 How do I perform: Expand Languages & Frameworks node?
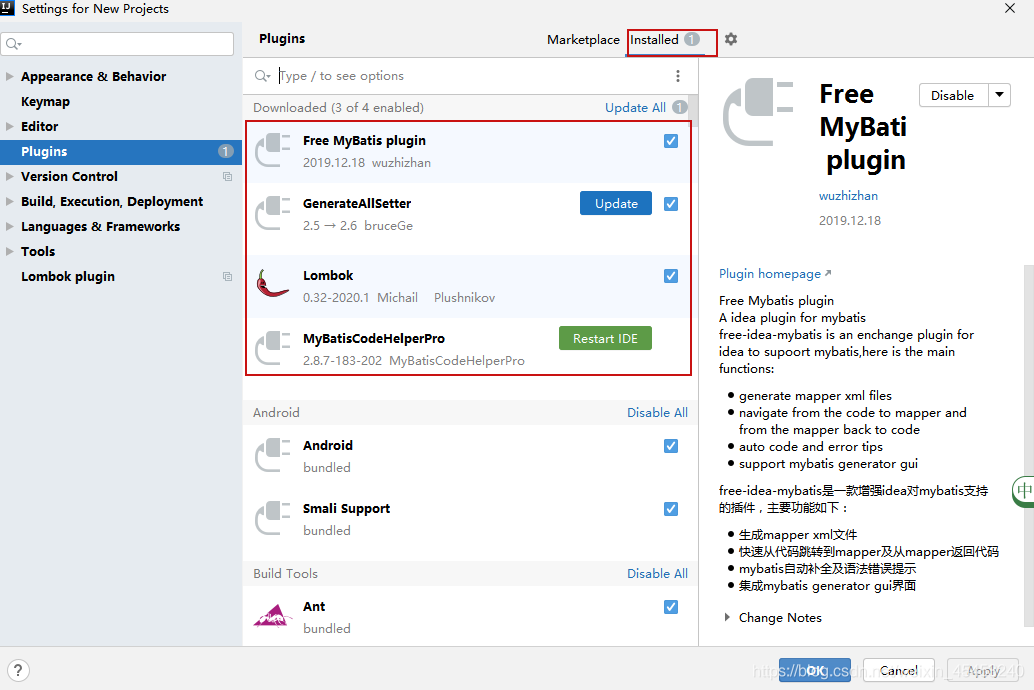click(x=9, y=226)
